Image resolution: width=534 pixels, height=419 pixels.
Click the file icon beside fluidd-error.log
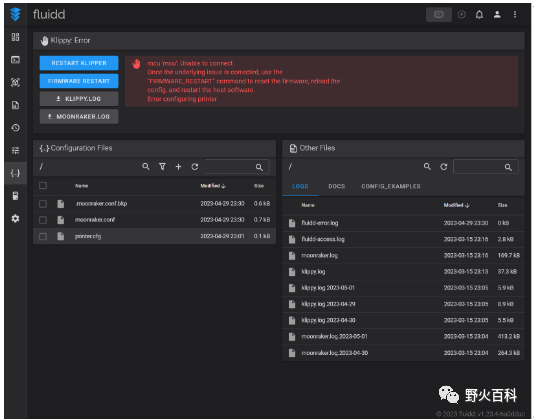tap(292, 223)
